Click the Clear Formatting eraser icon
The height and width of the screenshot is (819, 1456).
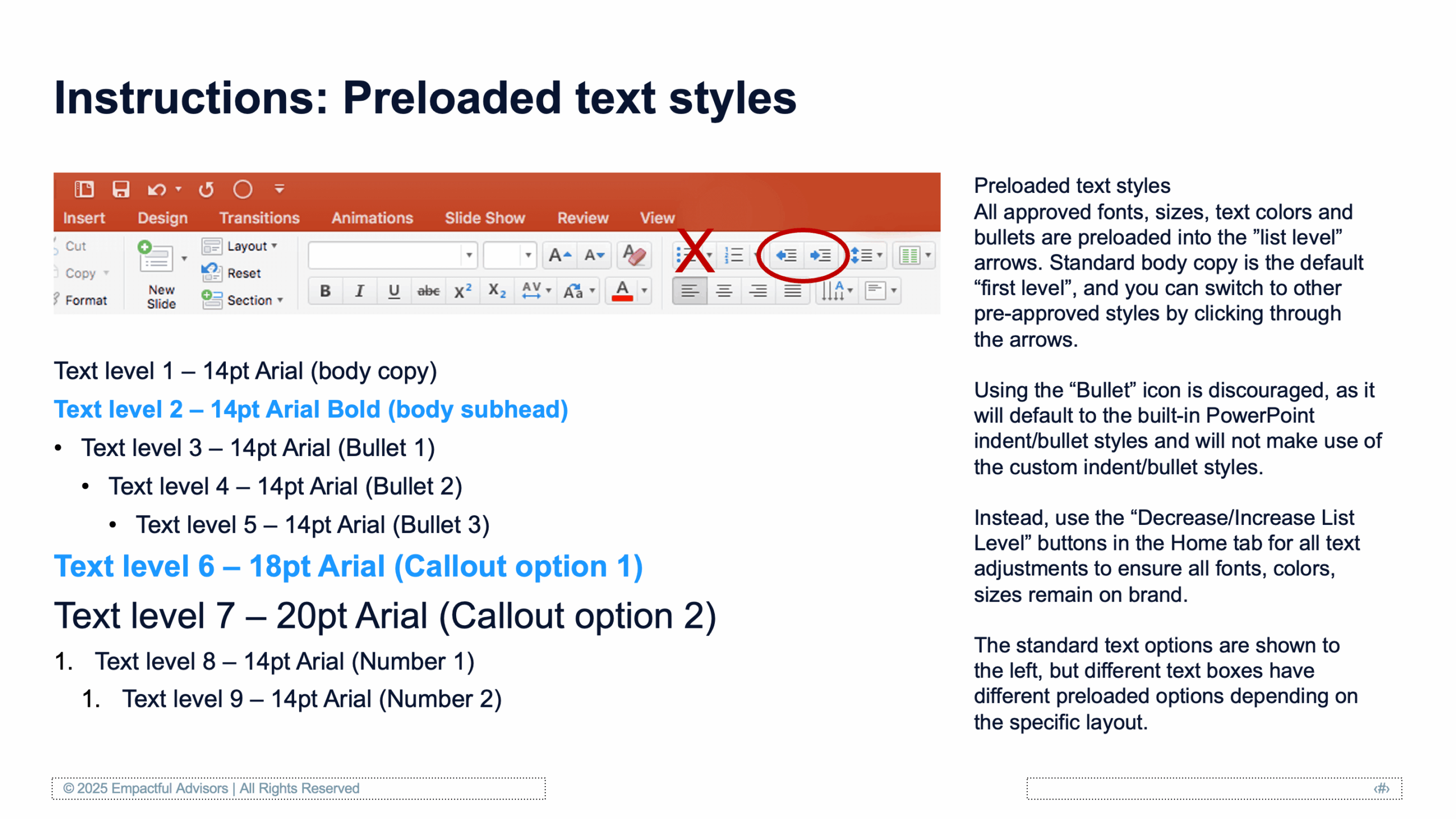634,255
